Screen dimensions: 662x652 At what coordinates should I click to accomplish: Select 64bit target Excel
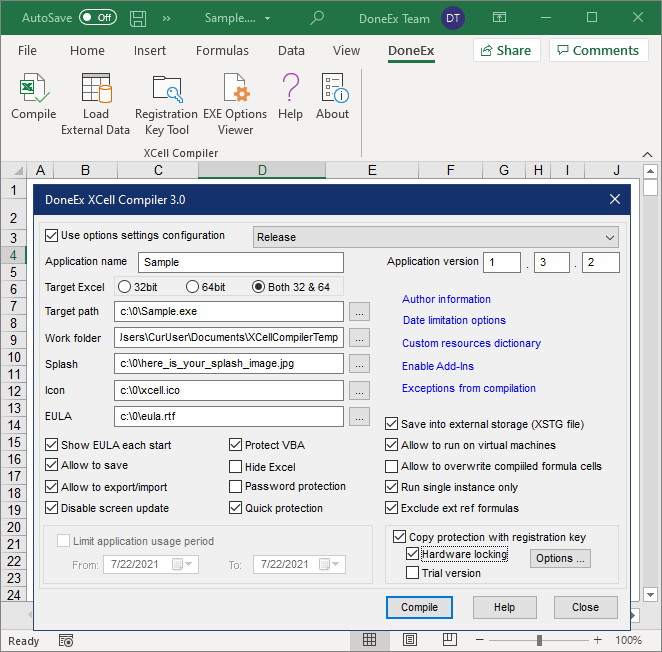(x=192, y=287)
